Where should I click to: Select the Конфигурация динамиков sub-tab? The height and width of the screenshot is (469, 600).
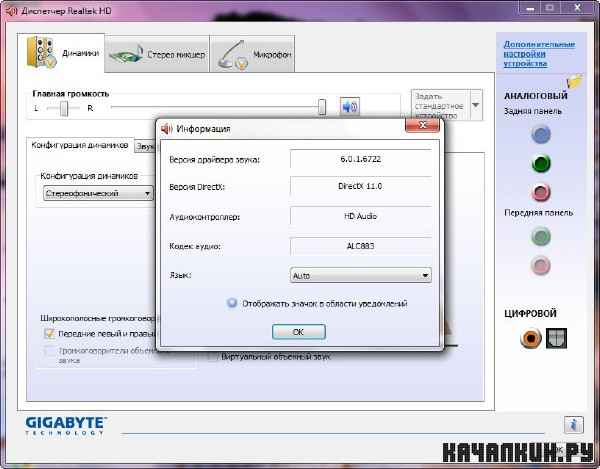pos(80,145)
